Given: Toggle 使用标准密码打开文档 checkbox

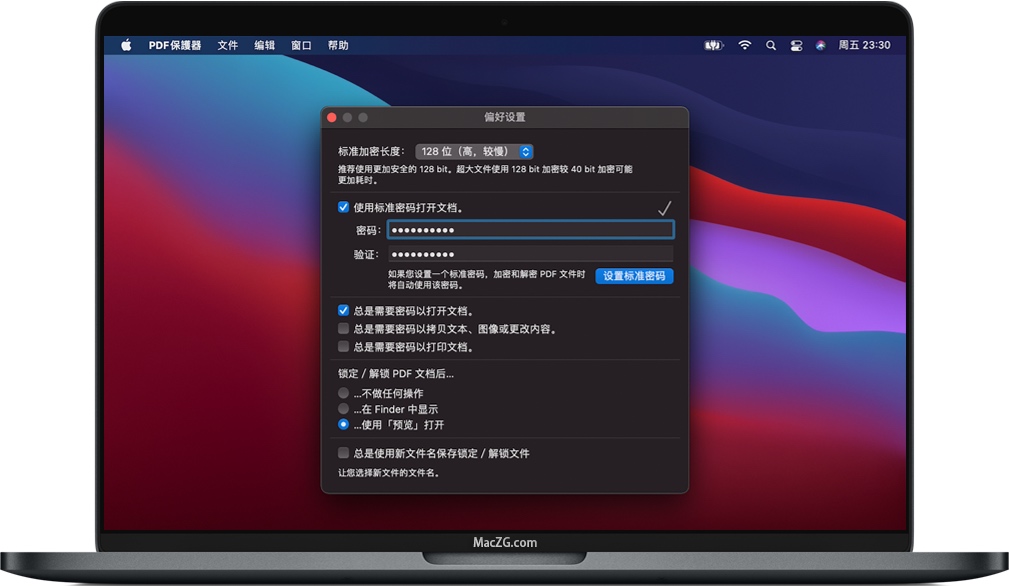Looking at the screenshot, I should tap(343, 207).
